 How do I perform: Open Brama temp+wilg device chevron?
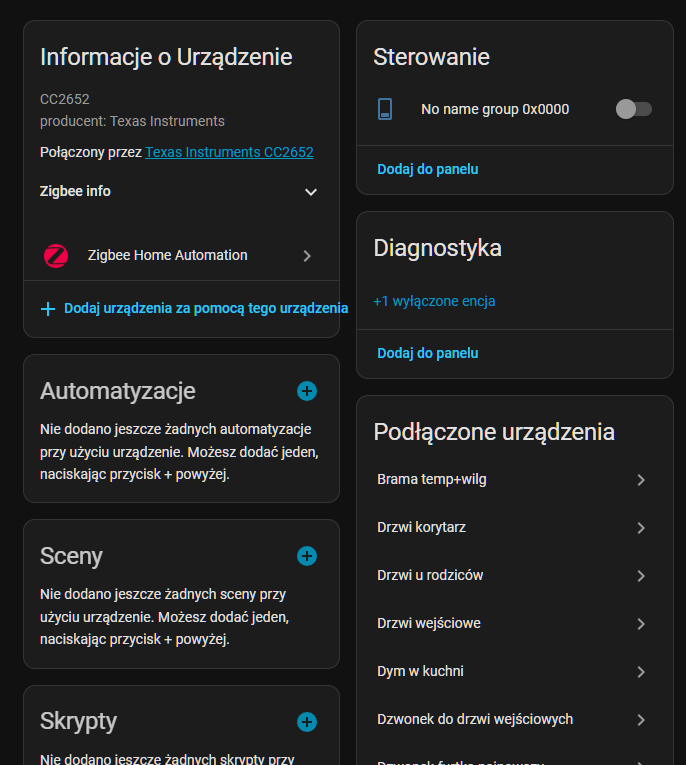pos(641,480)
